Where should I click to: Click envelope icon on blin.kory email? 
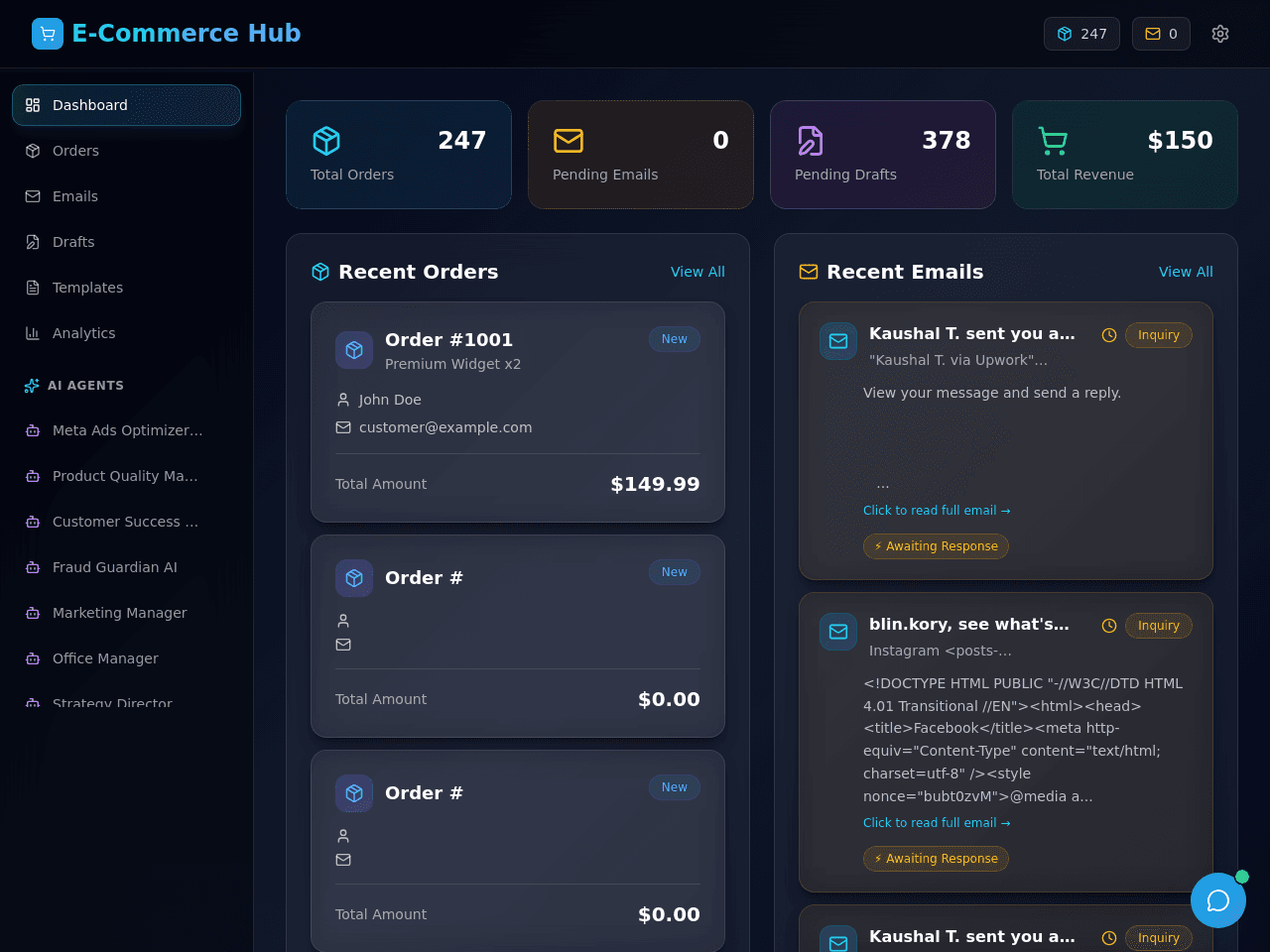tap(838, 632)
